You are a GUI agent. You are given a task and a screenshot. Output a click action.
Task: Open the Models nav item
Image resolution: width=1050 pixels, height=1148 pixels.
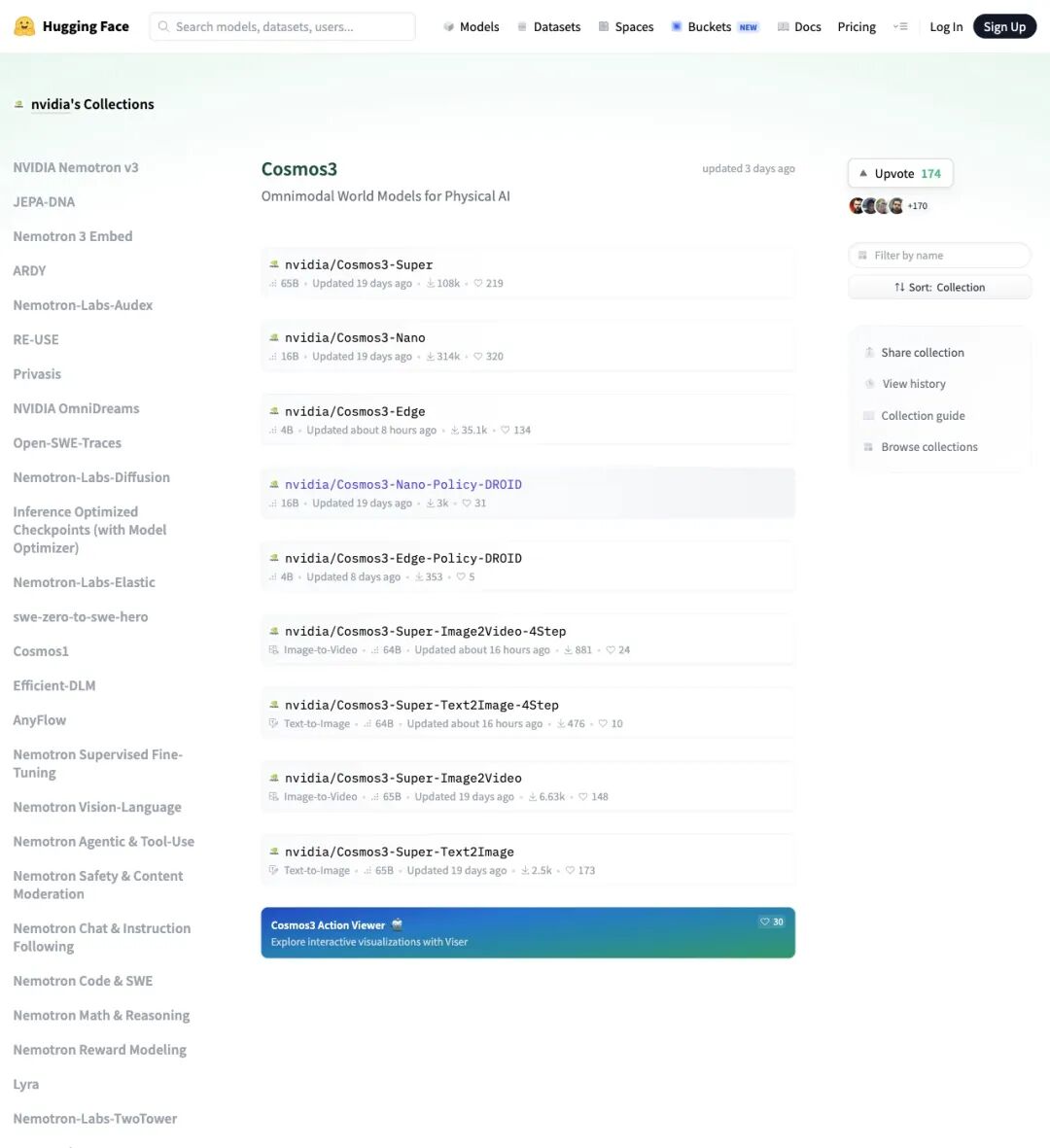(x=471, y=26)
